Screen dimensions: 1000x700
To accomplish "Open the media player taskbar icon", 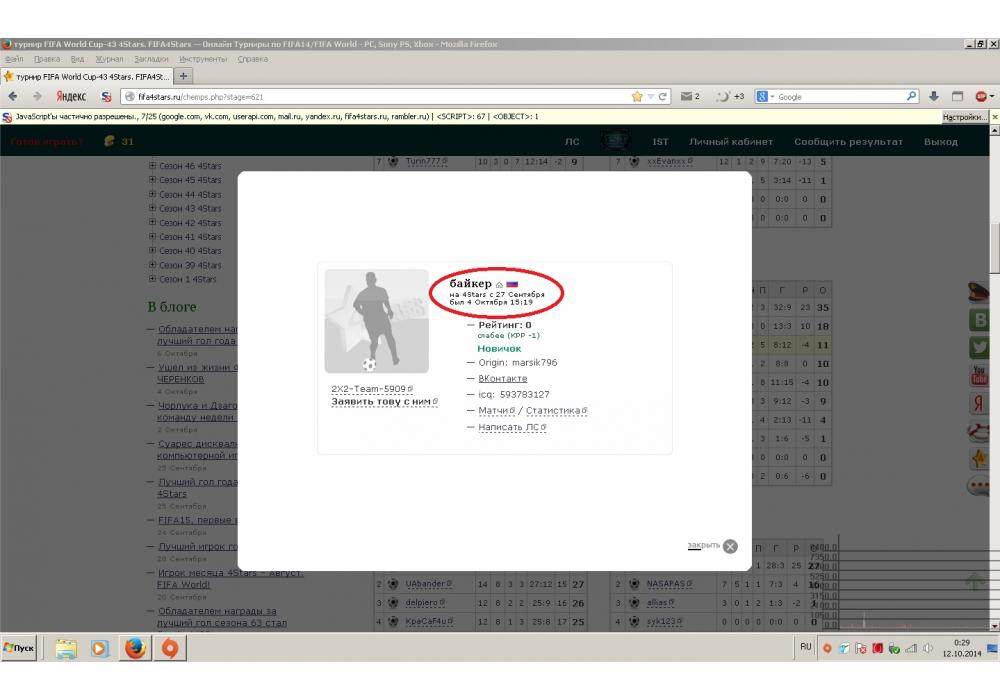I will pos(100,648).
